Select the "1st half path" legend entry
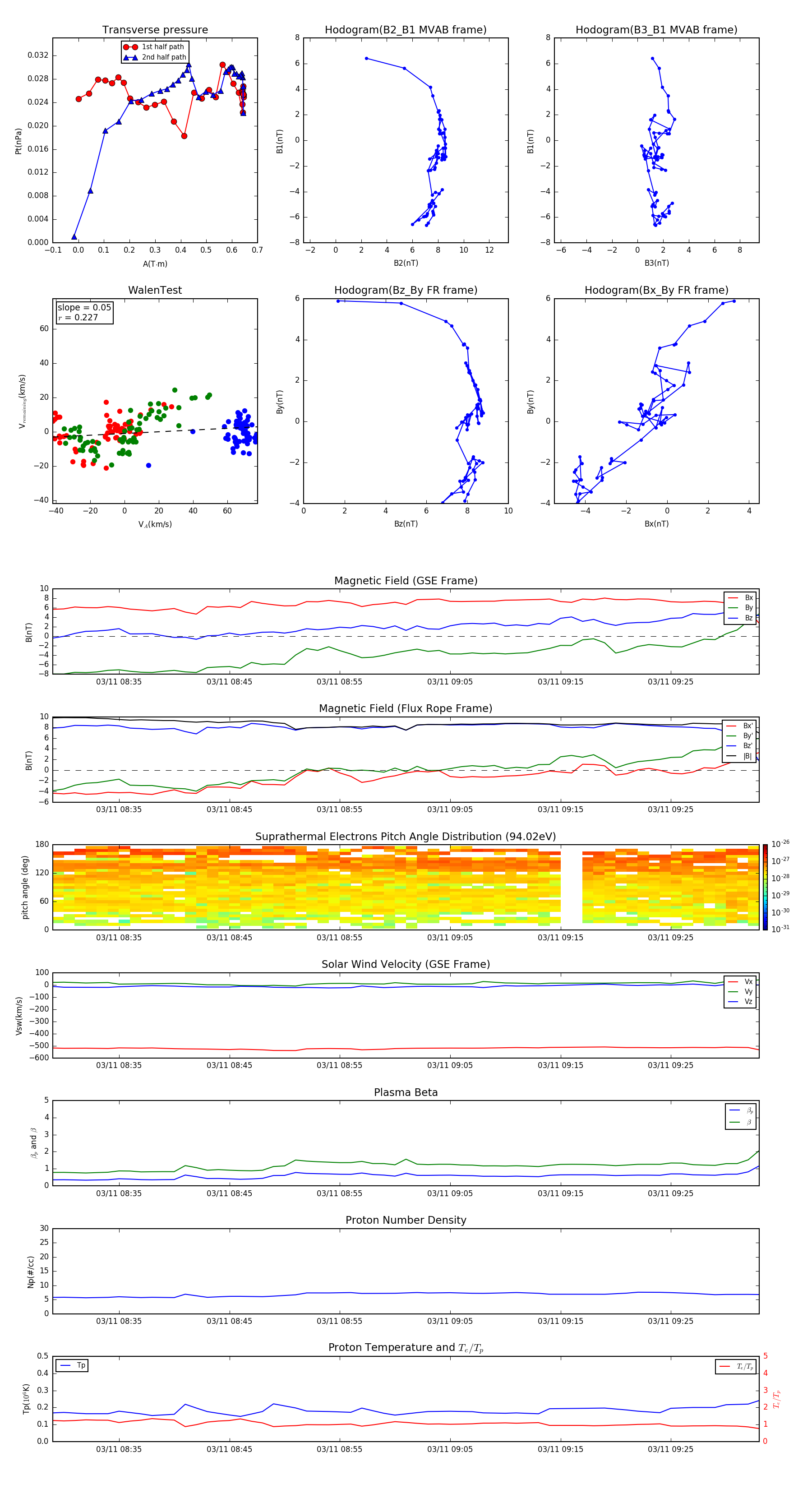This screenshot has width=812, height=1489. [154, 47]
